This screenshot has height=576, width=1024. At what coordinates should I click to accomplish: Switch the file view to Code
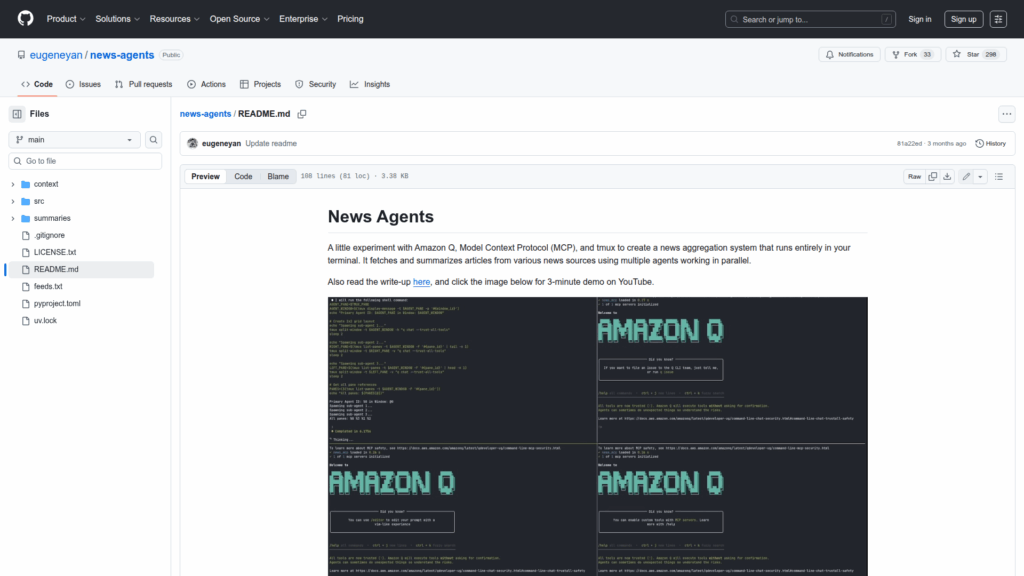click(243, 176)
